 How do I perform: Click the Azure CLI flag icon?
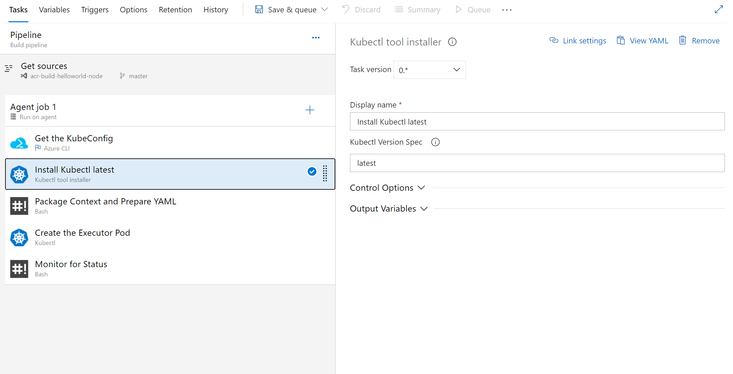click(x=38, y=148)
